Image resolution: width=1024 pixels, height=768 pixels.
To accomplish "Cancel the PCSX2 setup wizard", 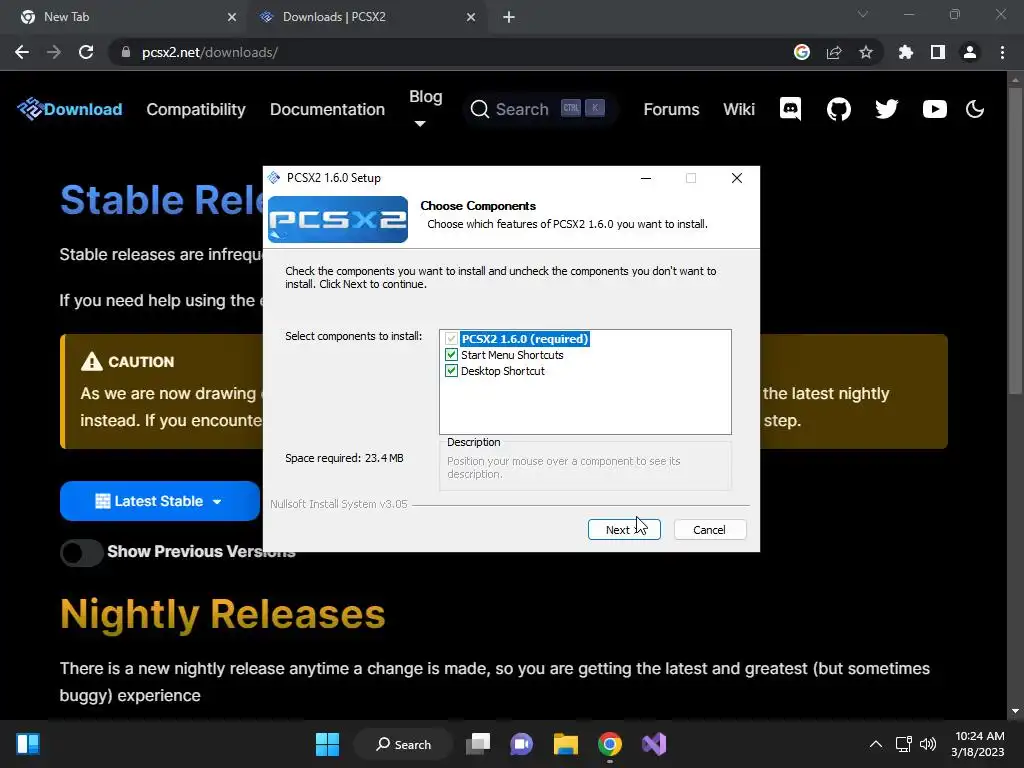I will tap(709, 530).
